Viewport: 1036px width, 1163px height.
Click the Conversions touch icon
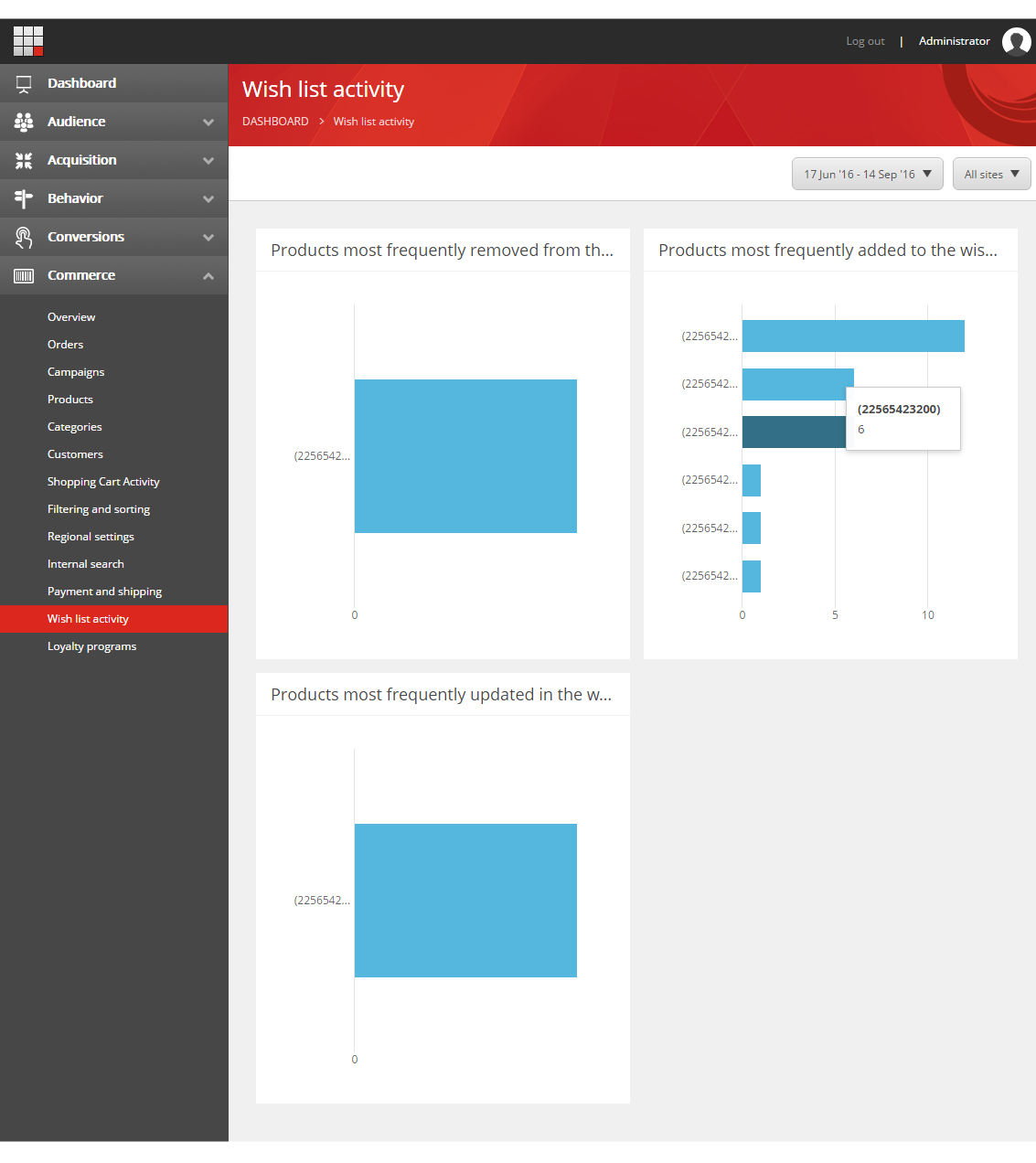(24, 238)
